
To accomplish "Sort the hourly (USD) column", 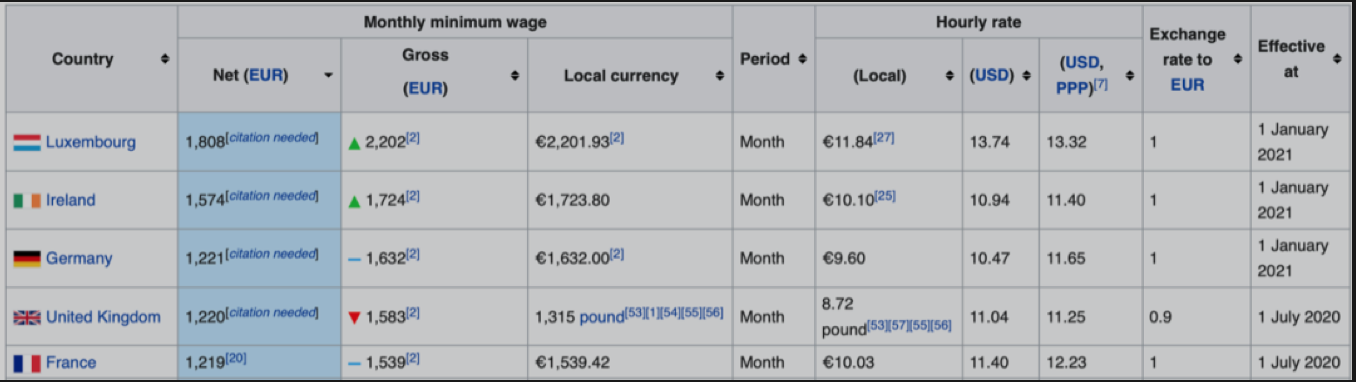I will (1027, 76).
